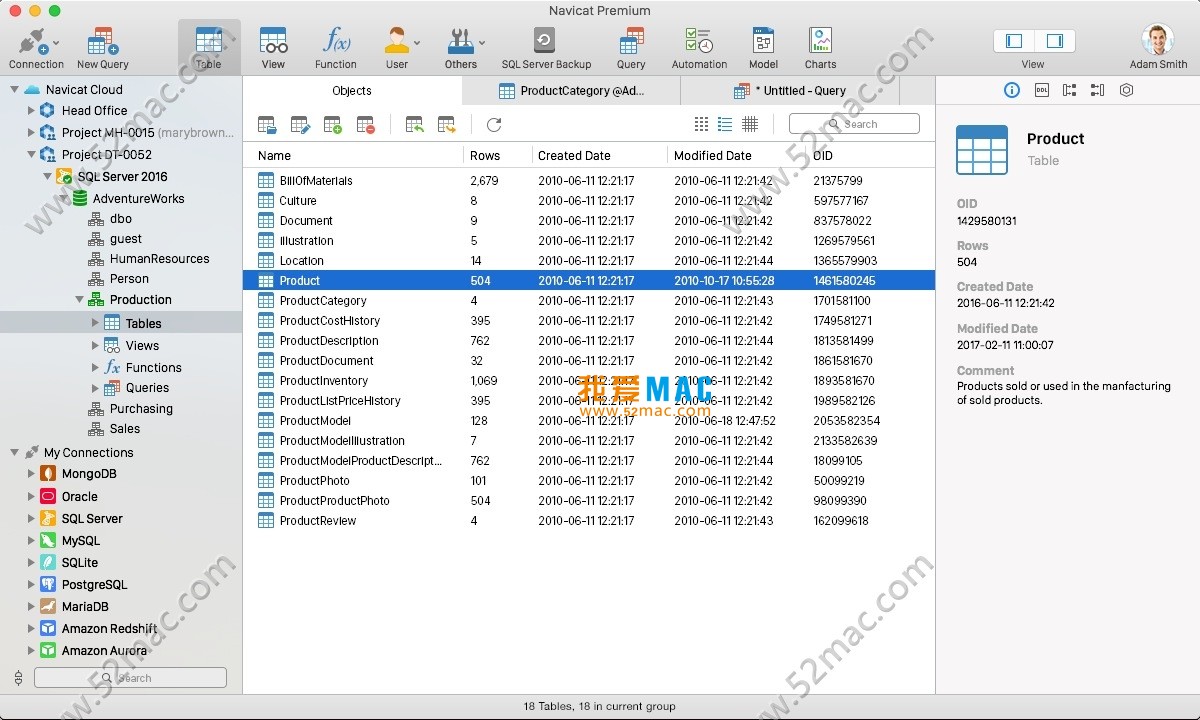1200x720 pixels.
Task: Open the Query toolbar button
Action: pos(631,48)
